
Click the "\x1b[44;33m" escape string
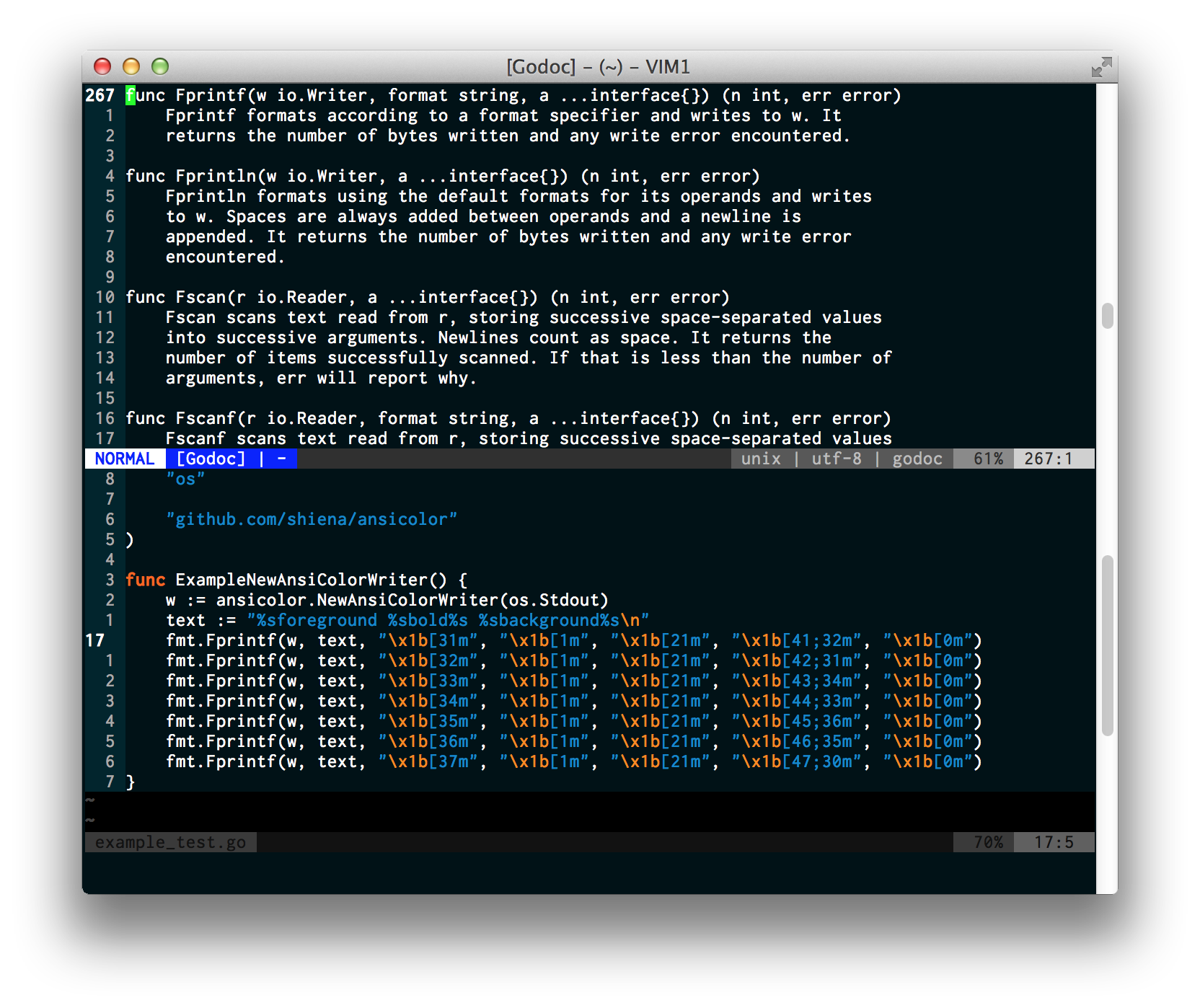tap(796, 701)
